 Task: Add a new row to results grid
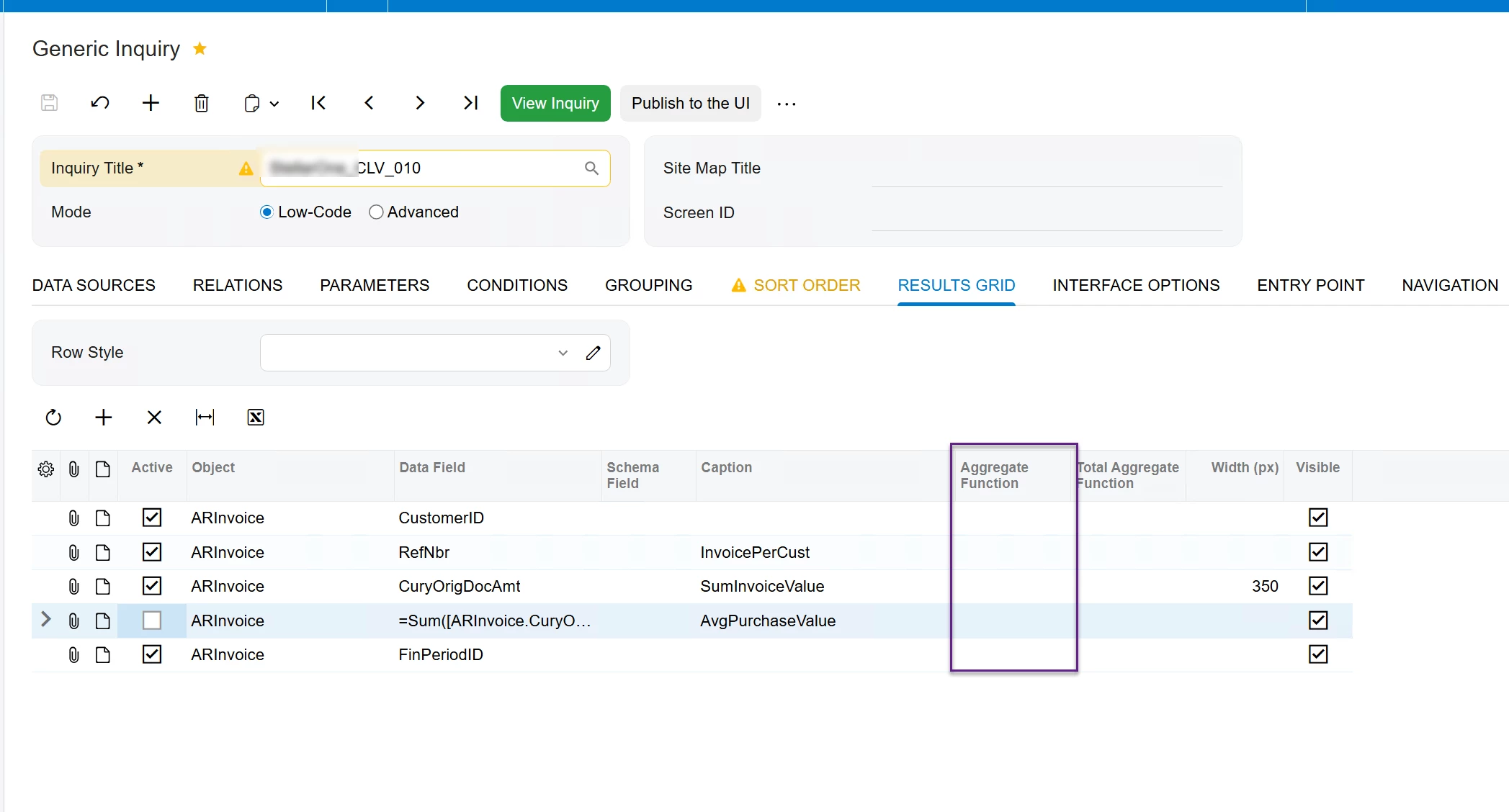click(104, 418)
